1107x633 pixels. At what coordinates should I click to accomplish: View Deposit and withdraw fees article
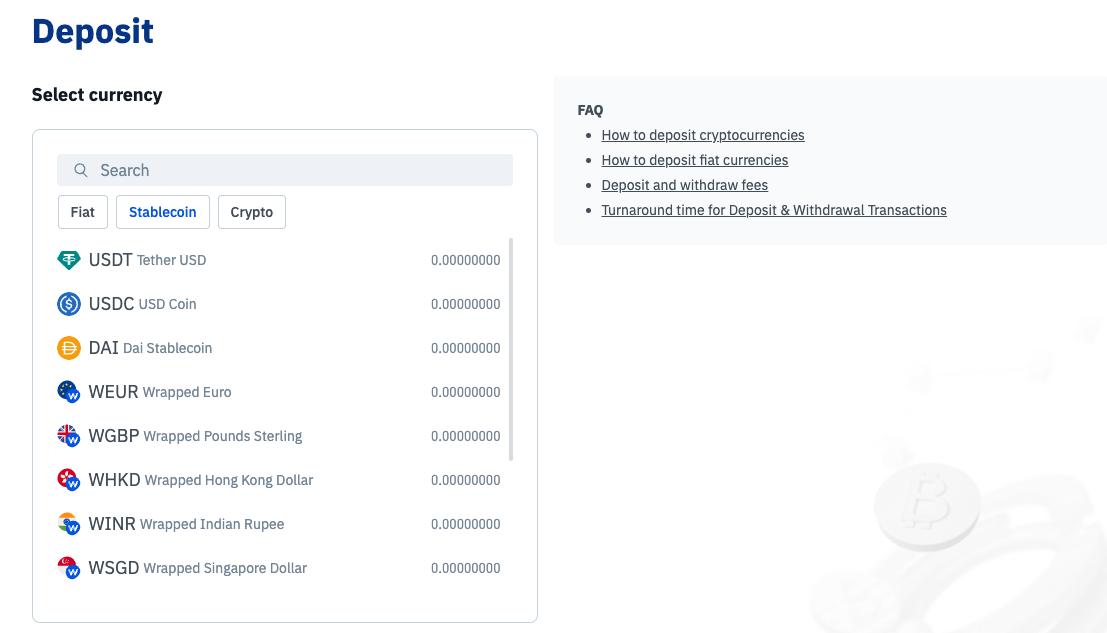click(x=684, y=185)
